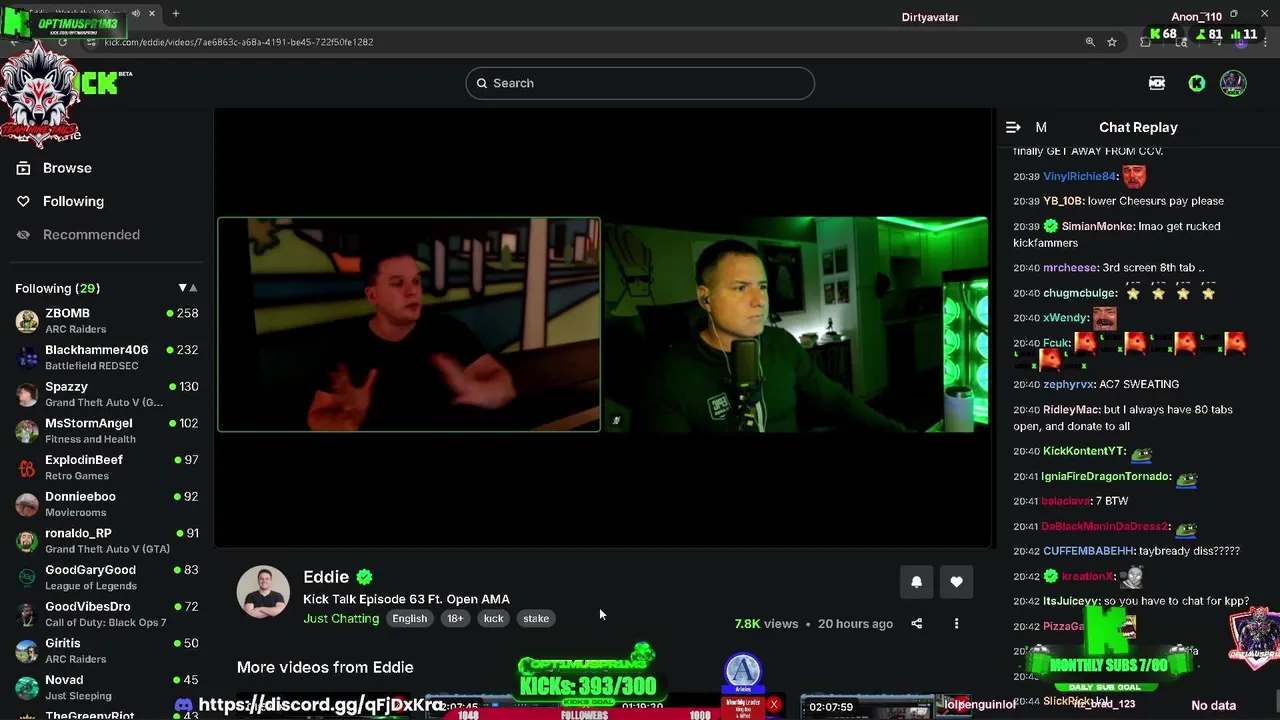Click Eddie's green verified badge

point(365,577)
